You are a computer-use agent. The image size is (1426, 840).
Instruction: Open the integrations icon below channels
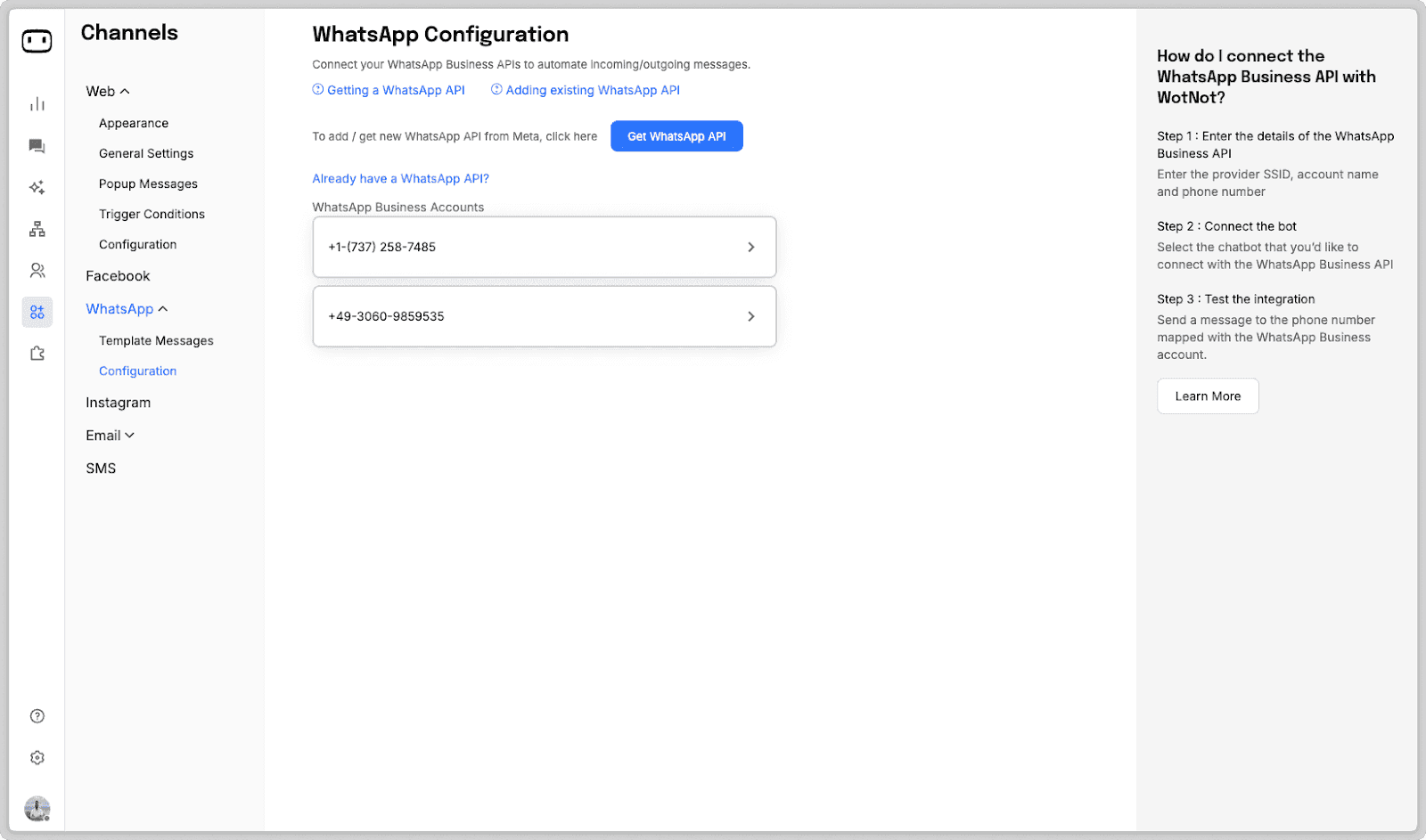(37, 353)
